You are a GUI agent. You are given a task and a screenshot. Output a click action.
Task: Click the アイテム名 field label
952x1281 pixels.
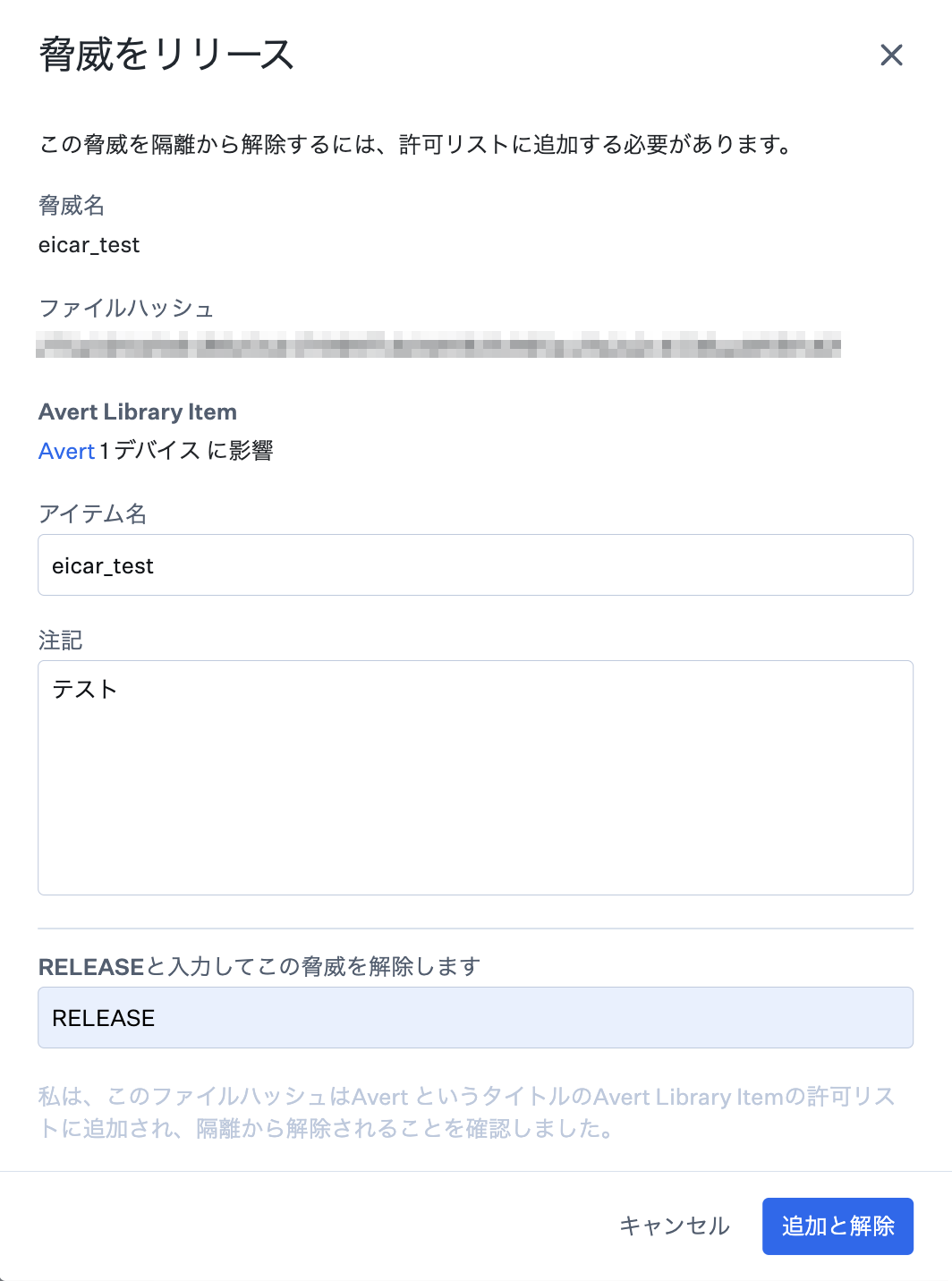tap(93, 513)
